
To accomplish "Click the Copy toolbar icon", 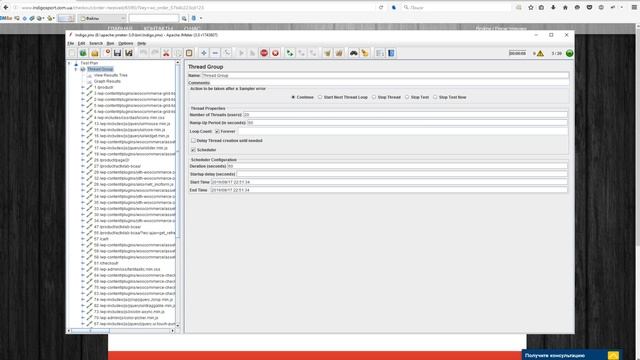I will pos(178,53).
